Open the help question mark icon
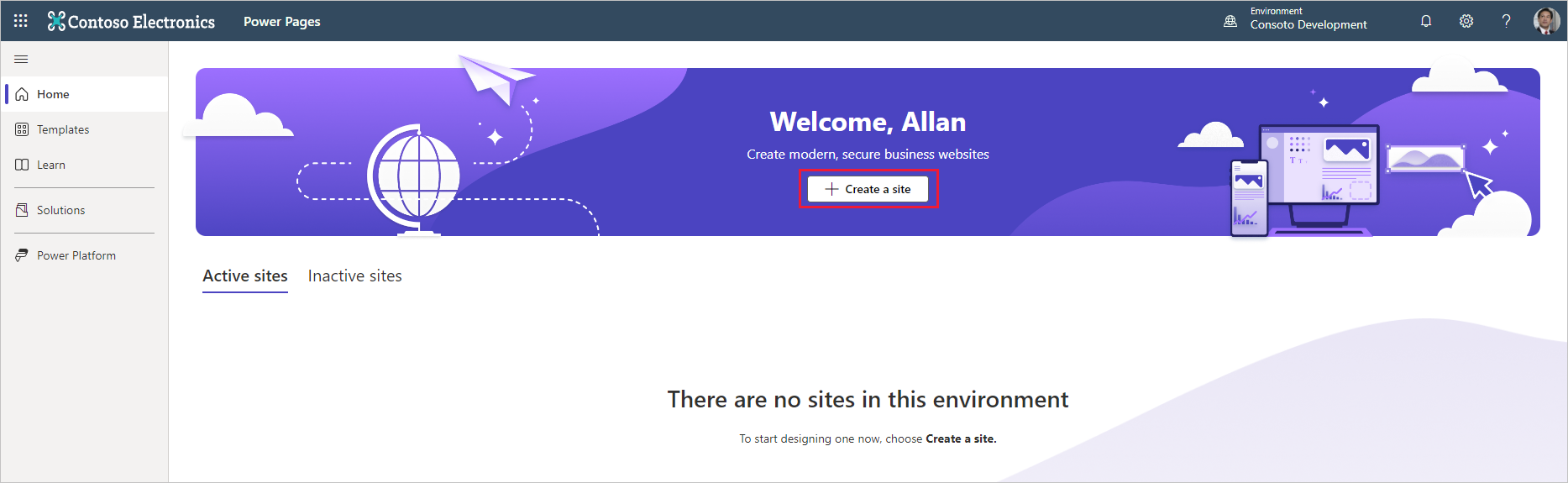Image resolution: width=1568 pixels, height=483 pixels. (x=1507, y=21)
